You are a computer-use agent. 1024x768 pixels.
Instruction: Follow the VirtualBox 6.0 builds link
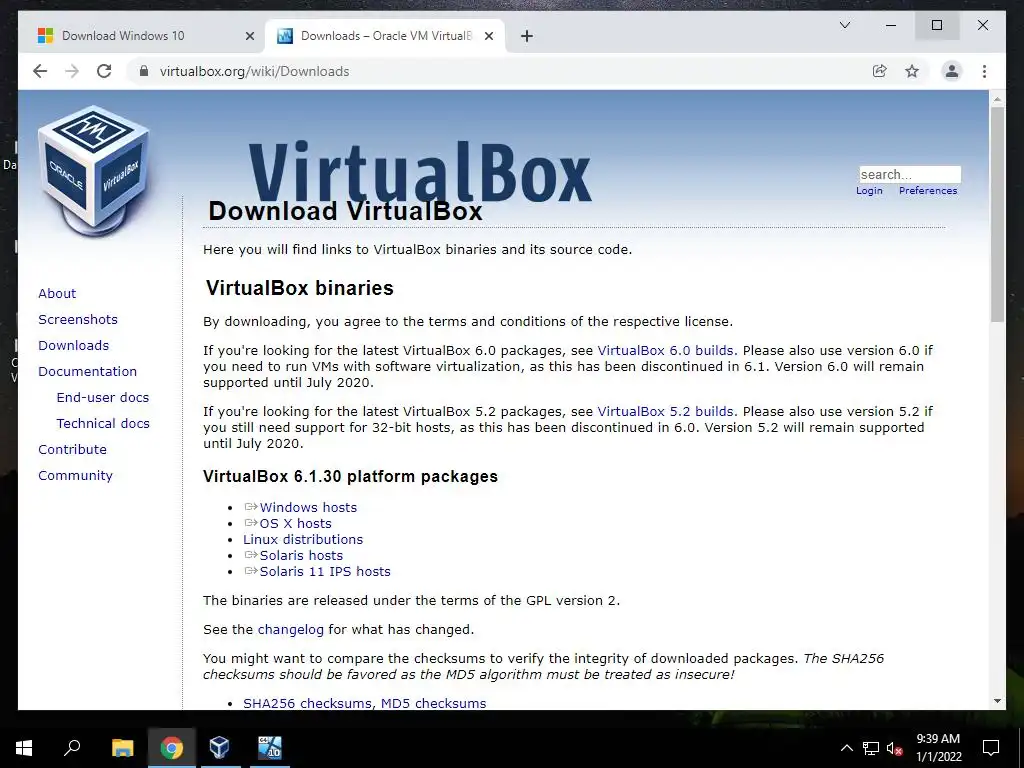(665, 351)
